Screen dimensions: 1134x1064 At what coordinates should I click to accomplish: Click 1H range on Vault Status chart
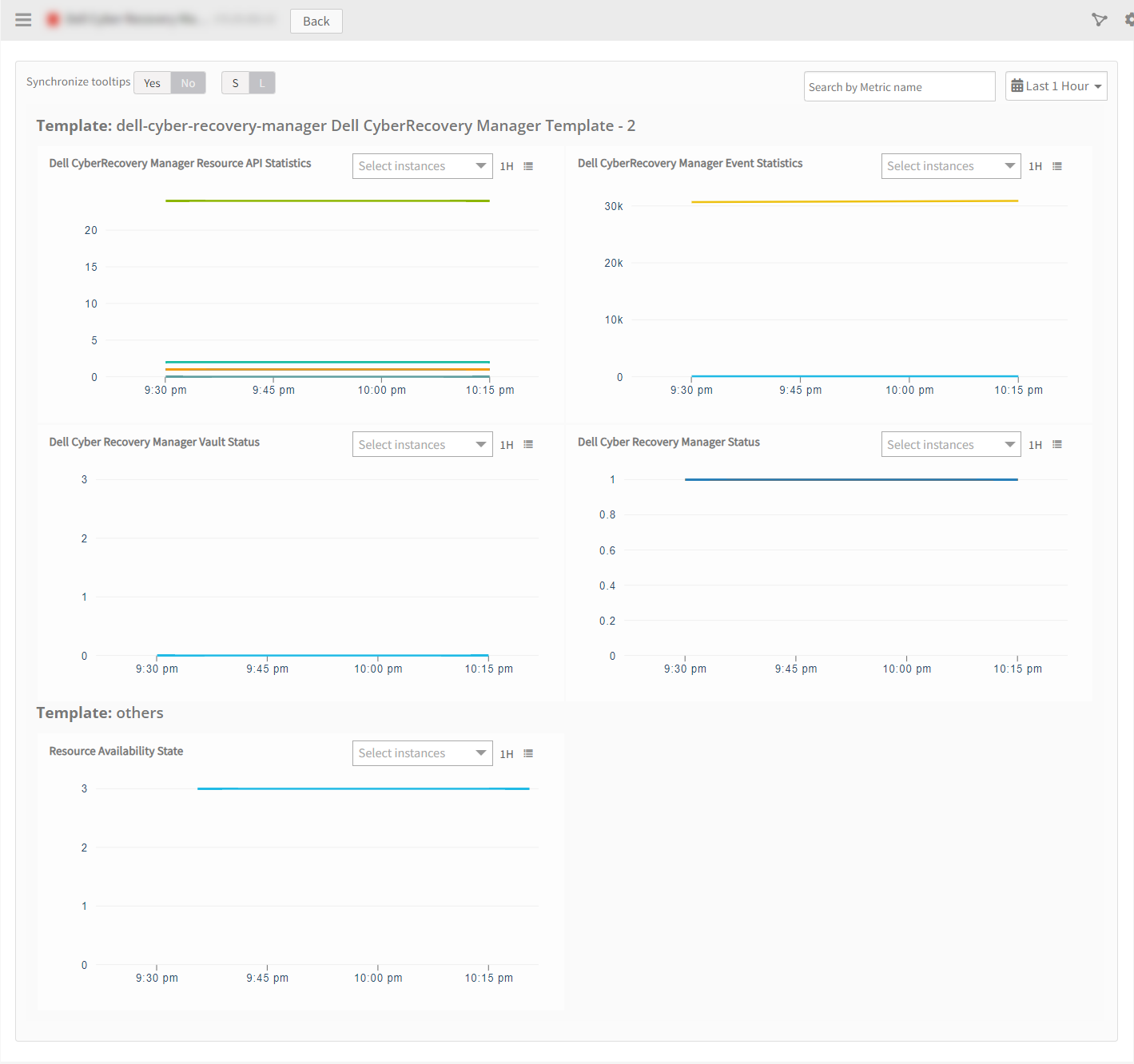(507, 445)
